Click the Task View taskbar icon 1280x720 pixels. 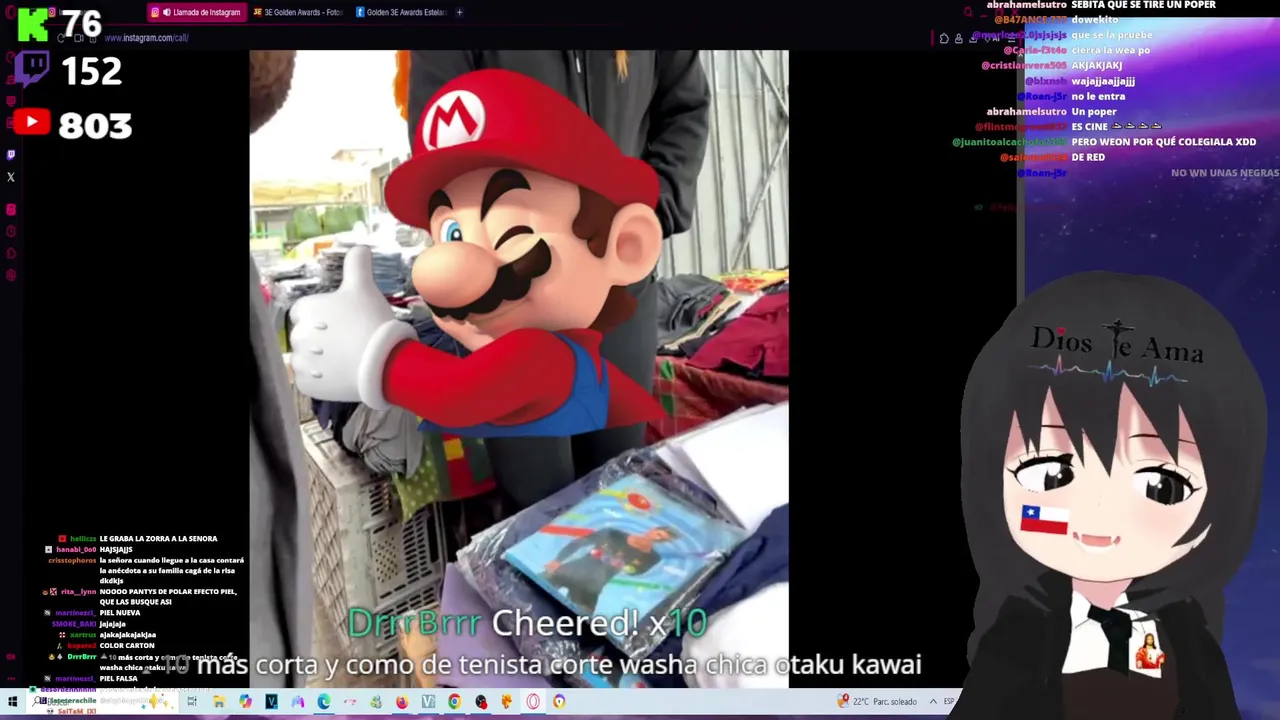[x=192, y=702]
